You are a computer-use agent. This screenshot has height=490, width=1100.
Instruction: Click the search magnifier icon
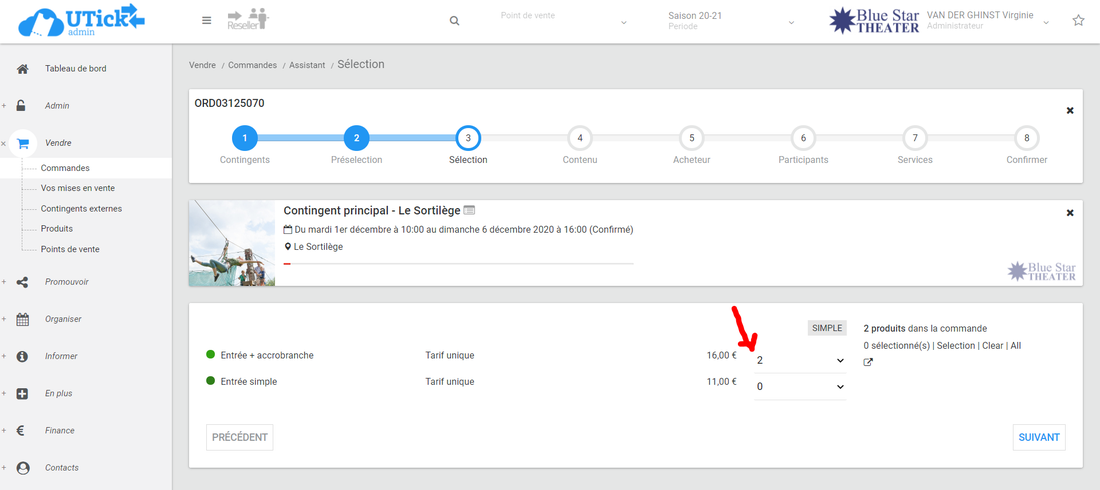[x=455, y=21]
